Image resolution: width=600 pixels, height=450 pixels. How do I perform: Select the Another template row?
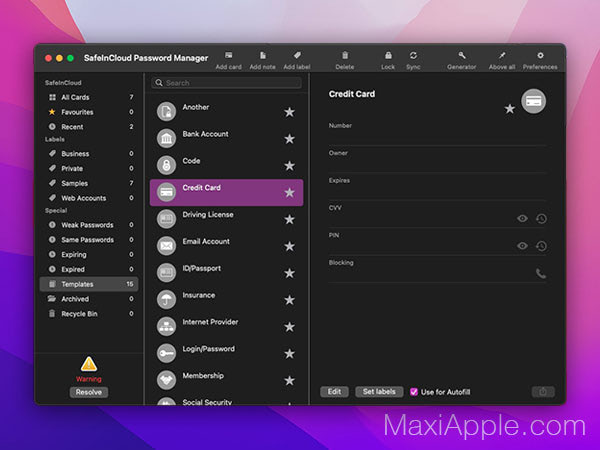[x=227, y=112]
